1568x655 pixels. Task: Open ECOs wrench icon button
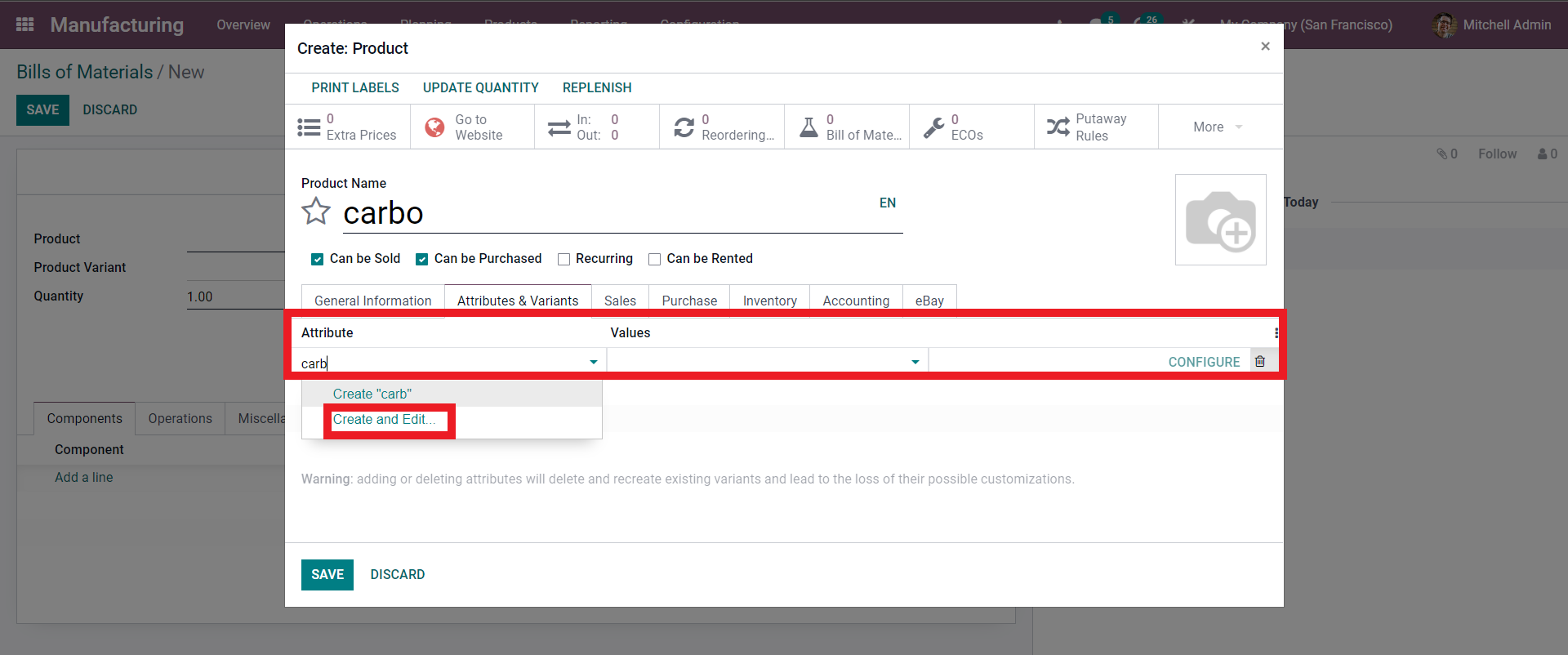point(933,127)
